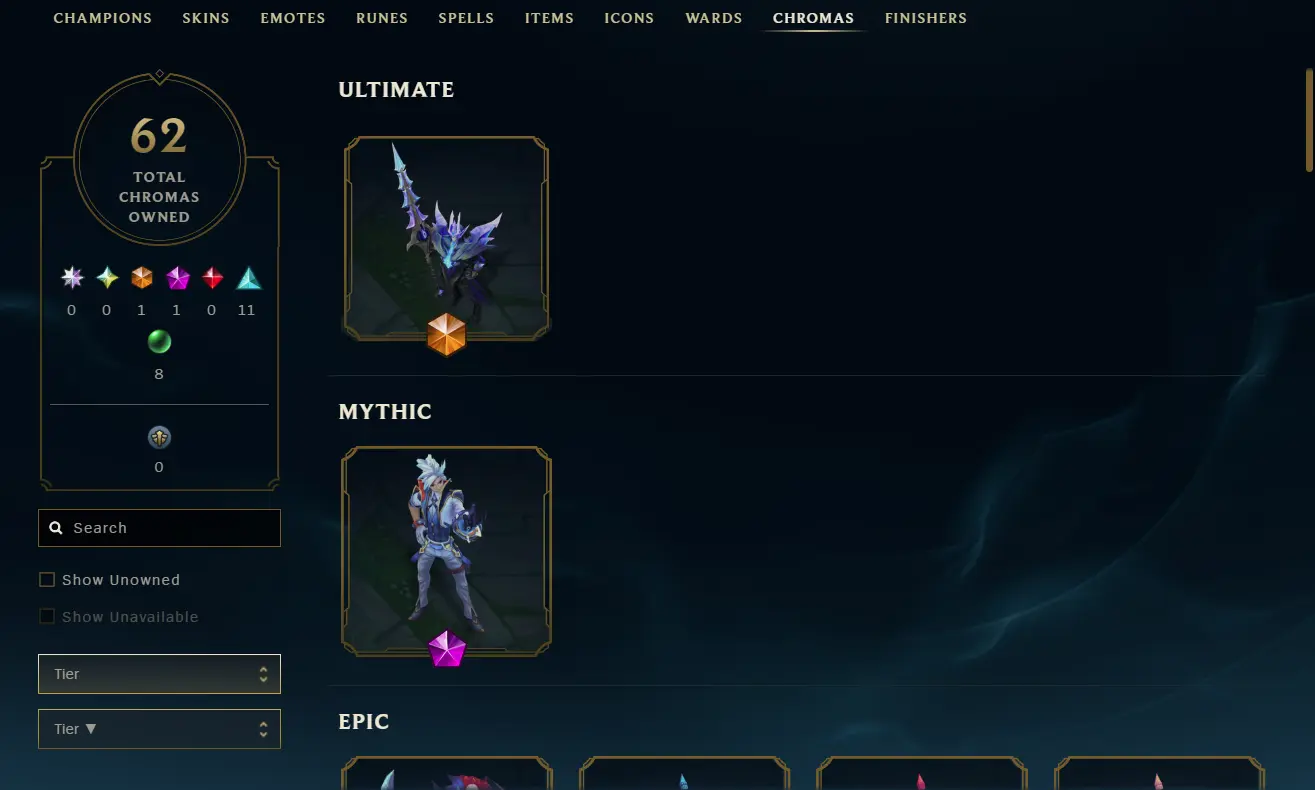Open the Wards tab
This screenshot has width=1315, height=790.
(714, 18)
